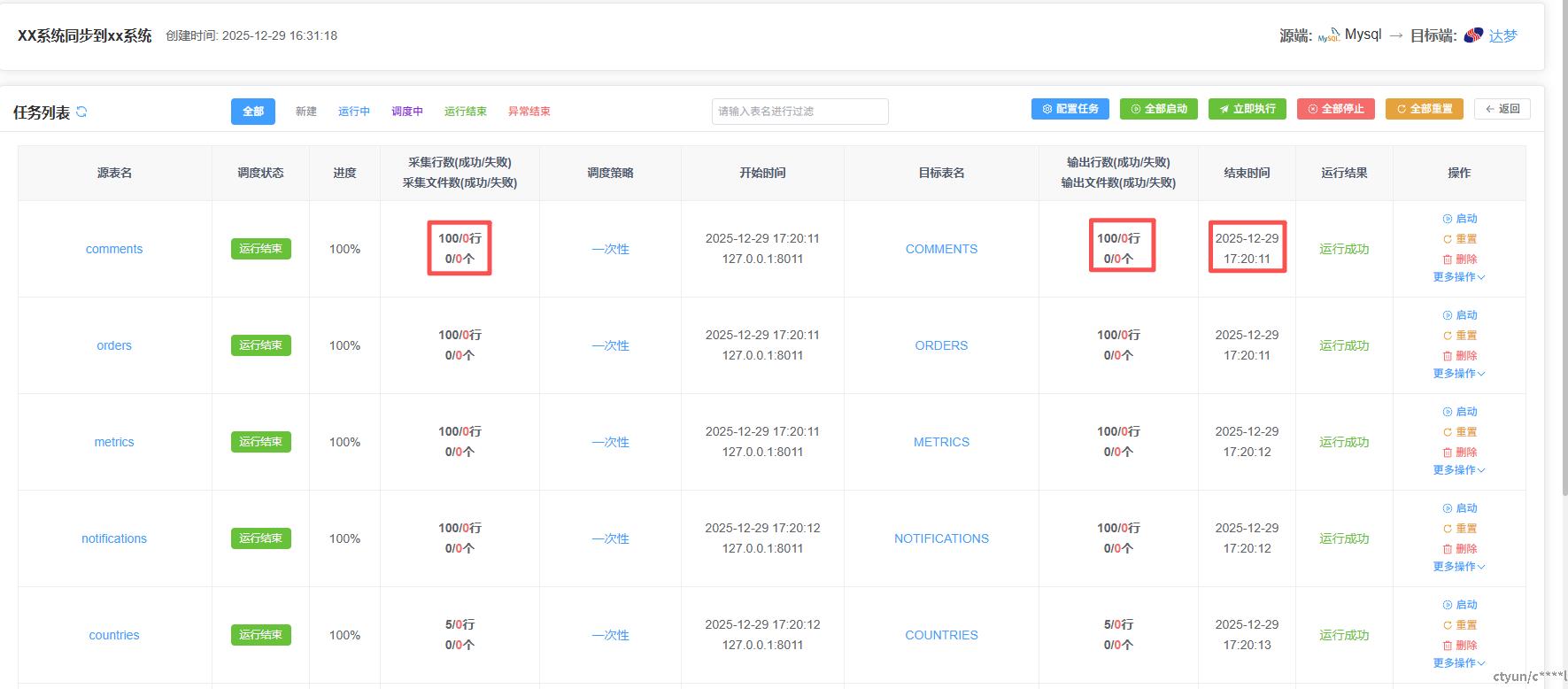Select the 全部 filter tab
1568x689 pixels.
coord(253,112)
